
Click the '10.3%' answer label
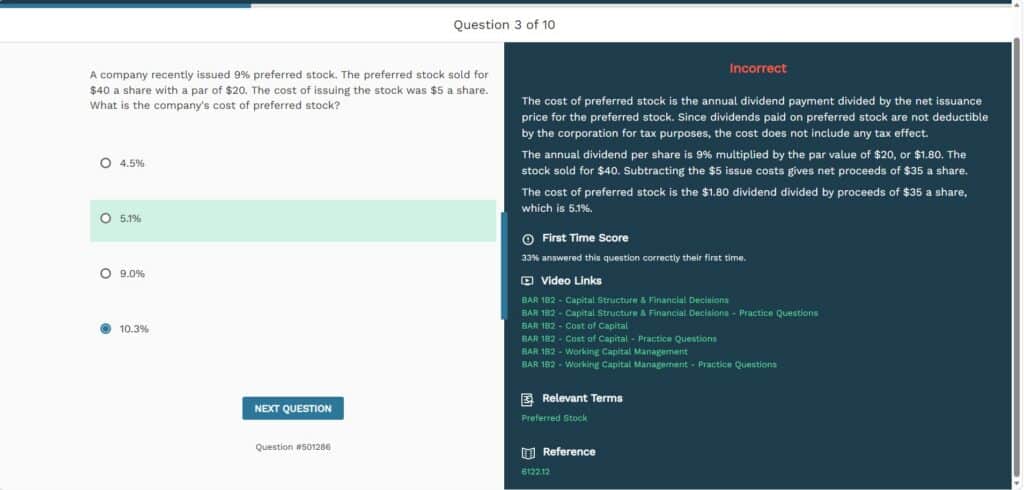coord(134,329)
